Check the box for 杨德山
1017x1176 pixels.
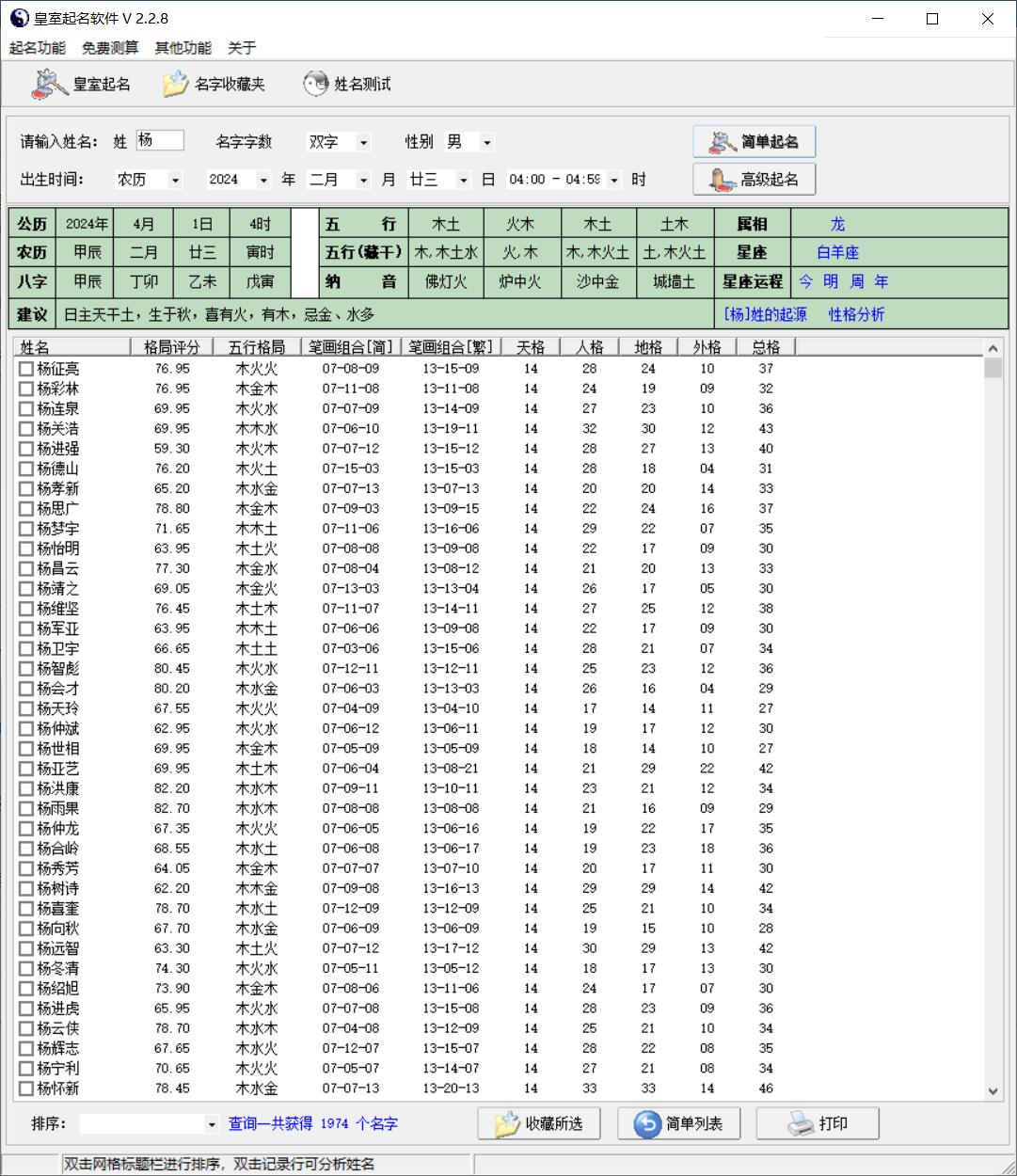point(26,469)
